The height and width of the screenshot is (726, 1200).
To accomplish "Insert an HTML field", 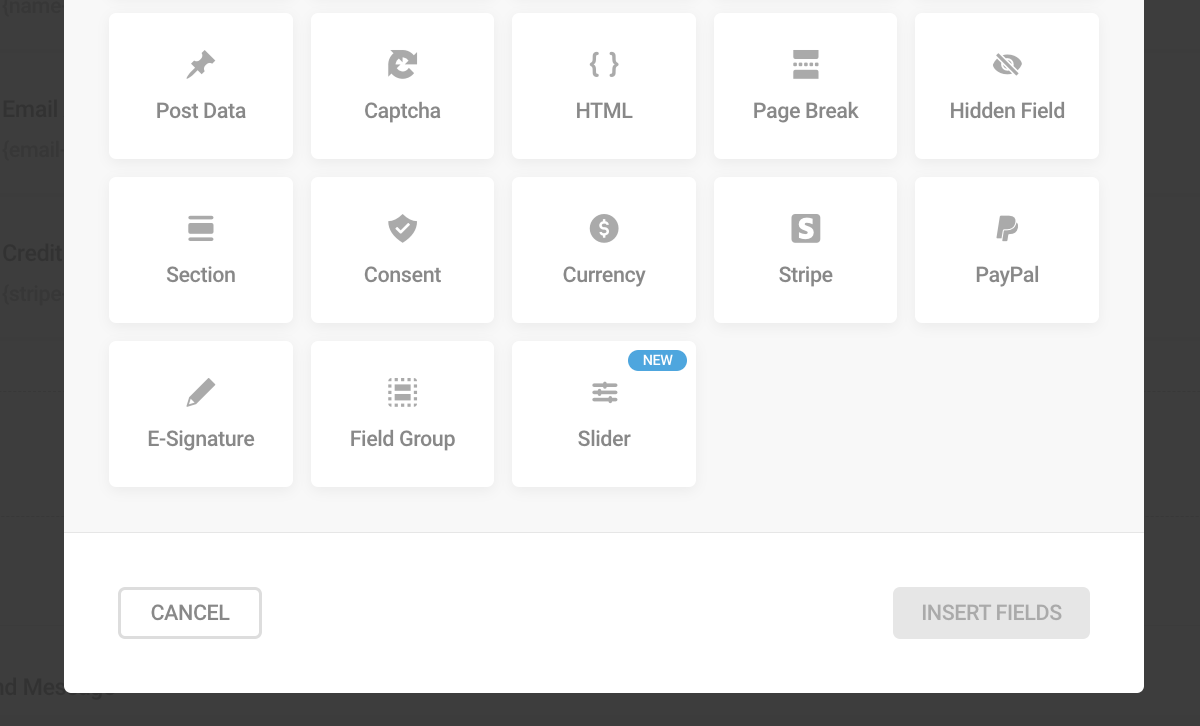I will [x=603, y=85].
